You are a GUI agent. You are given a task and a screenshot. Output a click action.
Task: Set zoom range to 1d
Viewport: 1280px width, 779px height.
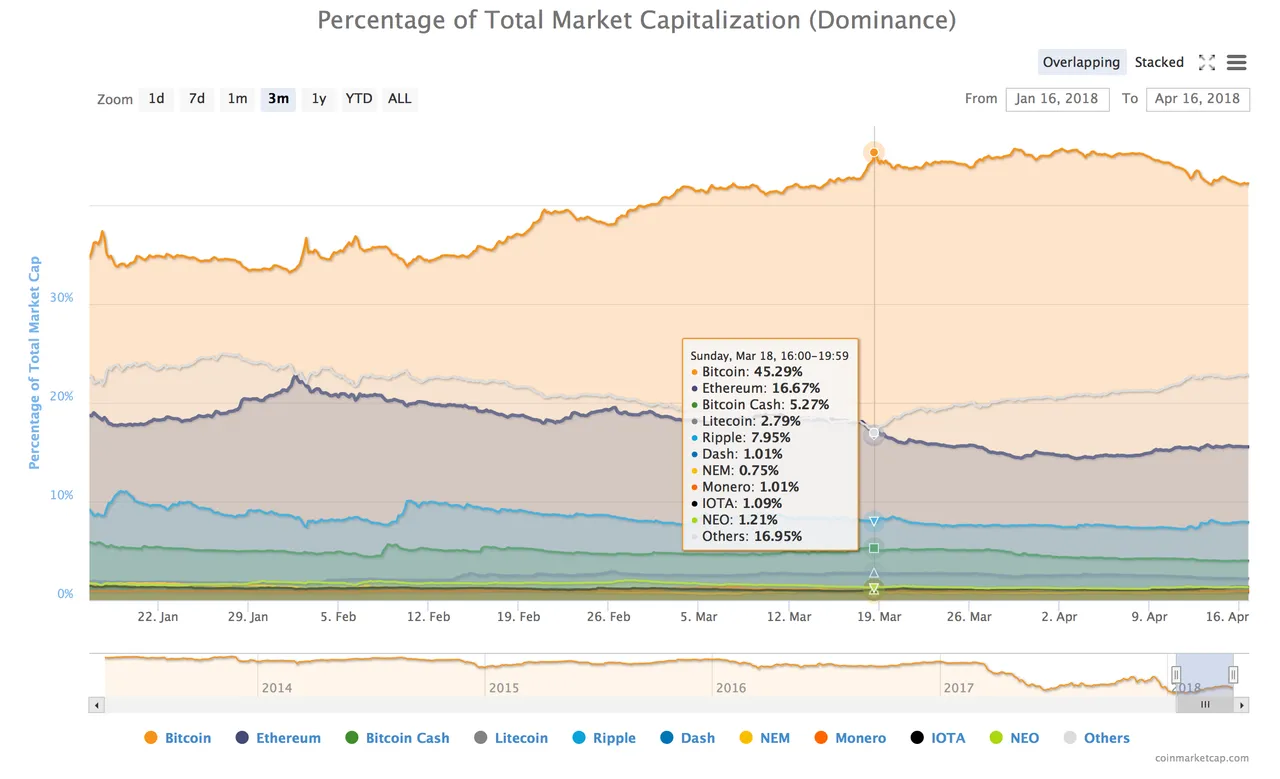click(156, 98)
